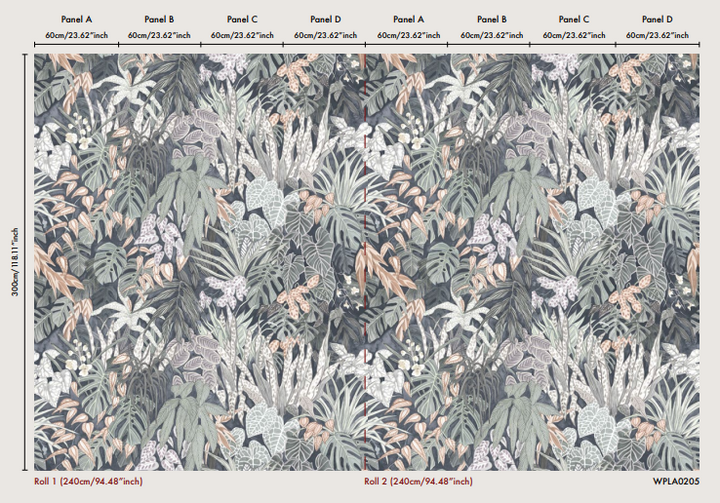The width and height of the screenshot is (720, 503).
Task: Select the Panel D label above Roll 1
Action: (x=324, y=19)
